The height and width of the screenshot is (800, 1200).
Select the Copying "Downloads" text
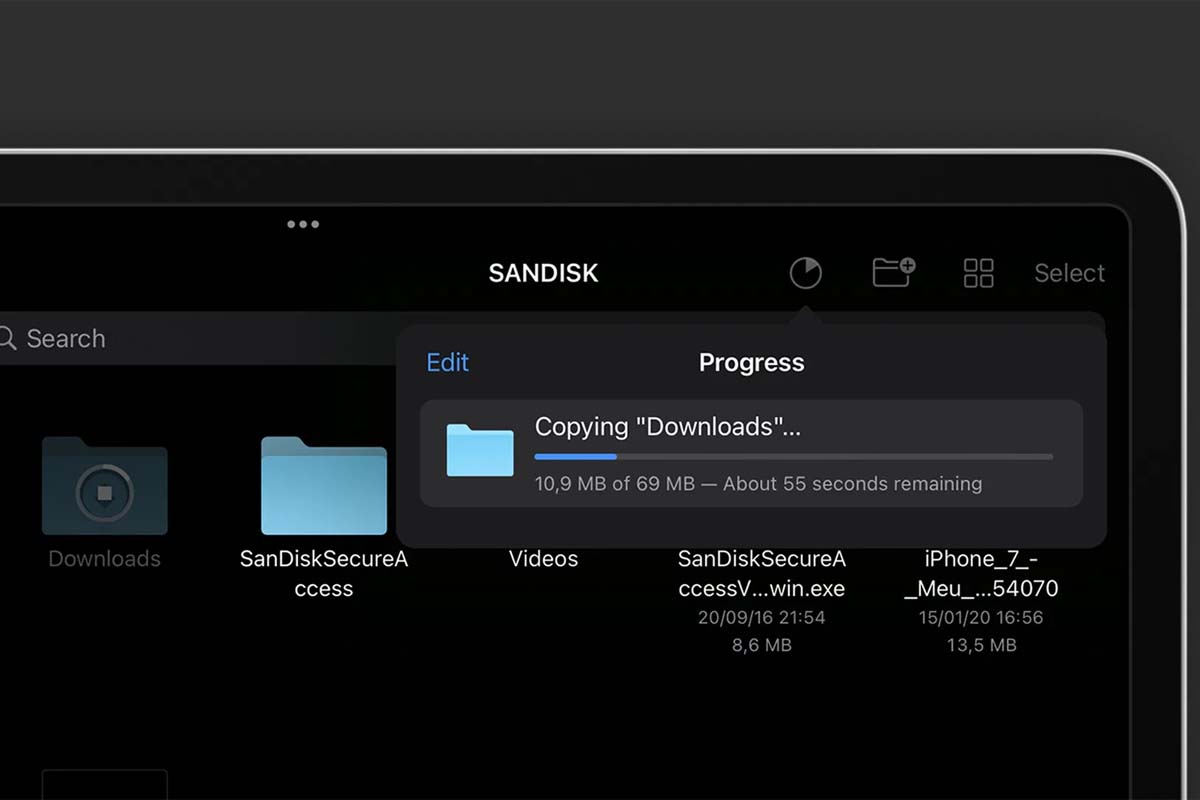[x=668, y=427]
